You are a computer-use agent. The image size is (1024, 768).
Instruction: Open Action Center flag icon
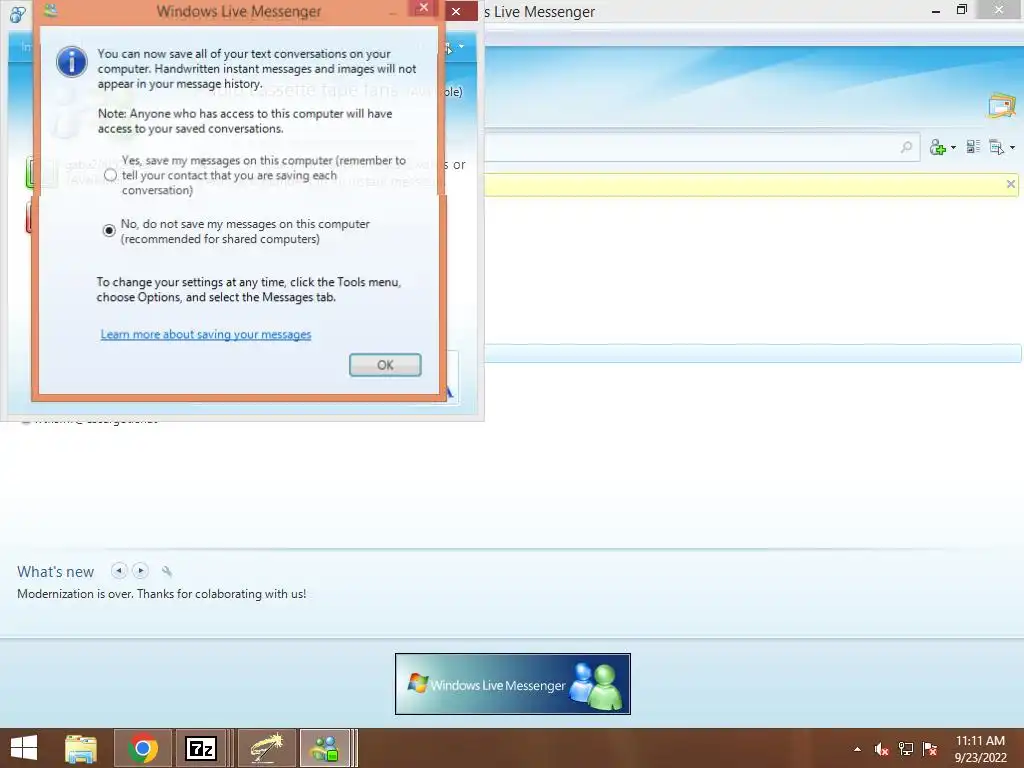930,749
